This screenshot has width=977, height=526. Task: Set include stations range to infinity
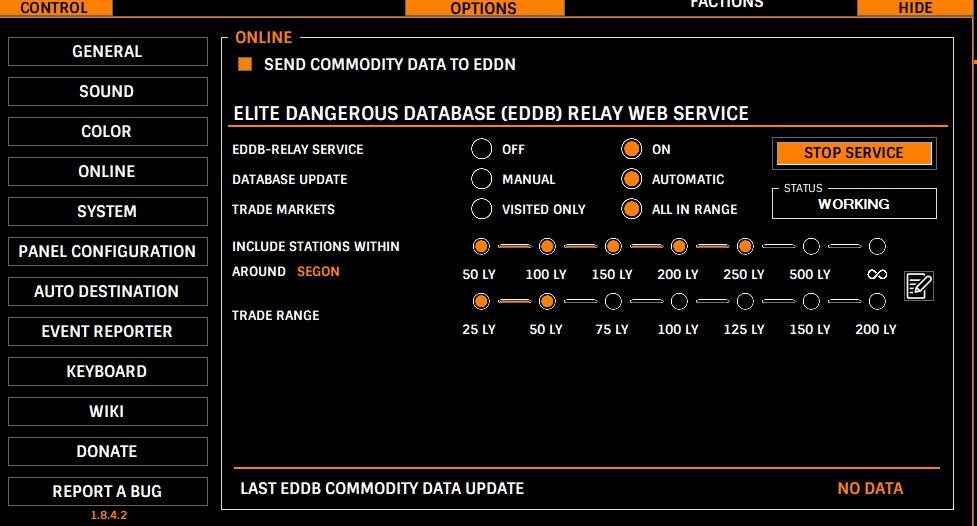point(877,246)
